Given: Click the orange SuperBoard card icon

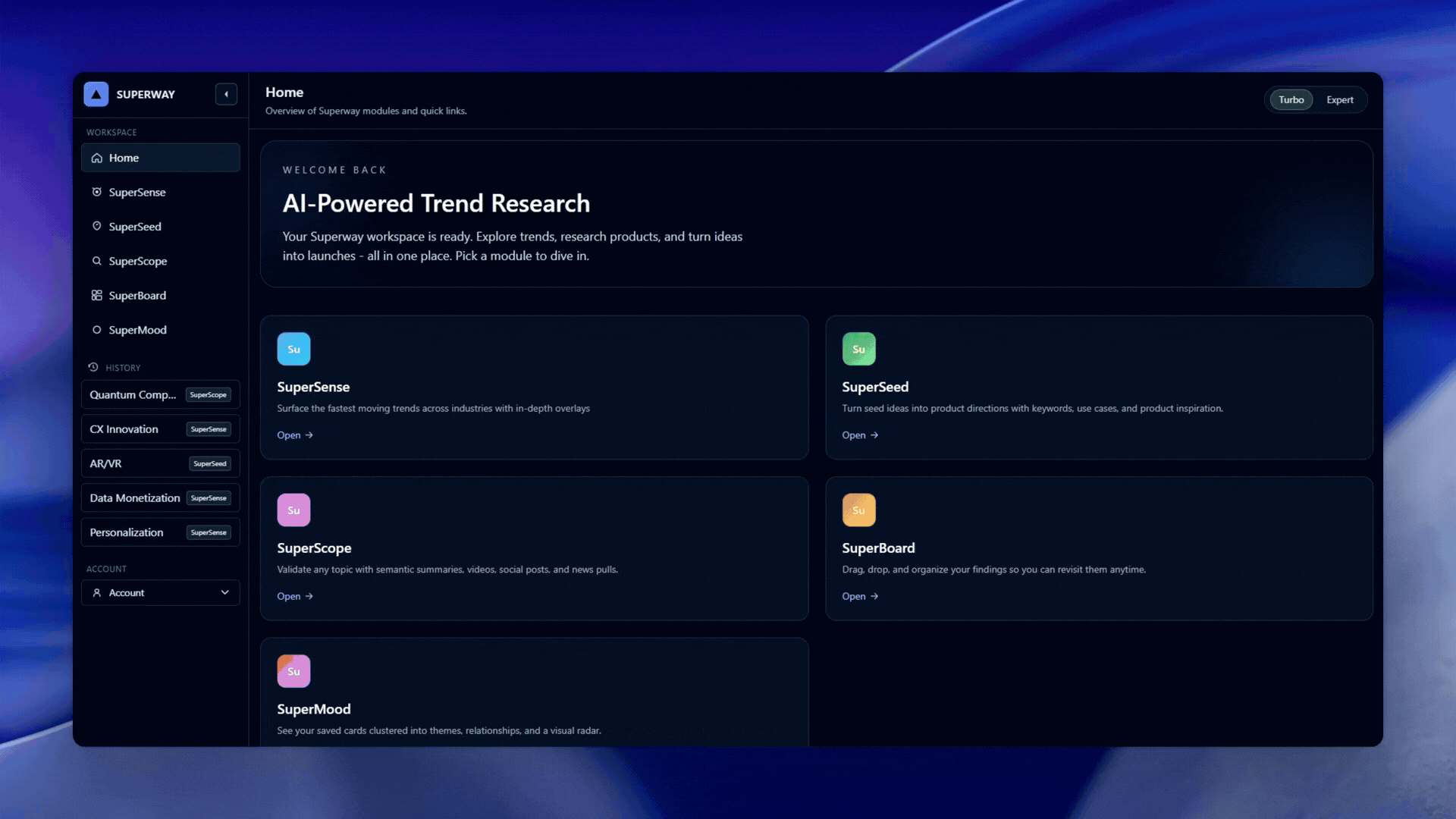Looking at the screenshot, I should [x=858, y=510].
